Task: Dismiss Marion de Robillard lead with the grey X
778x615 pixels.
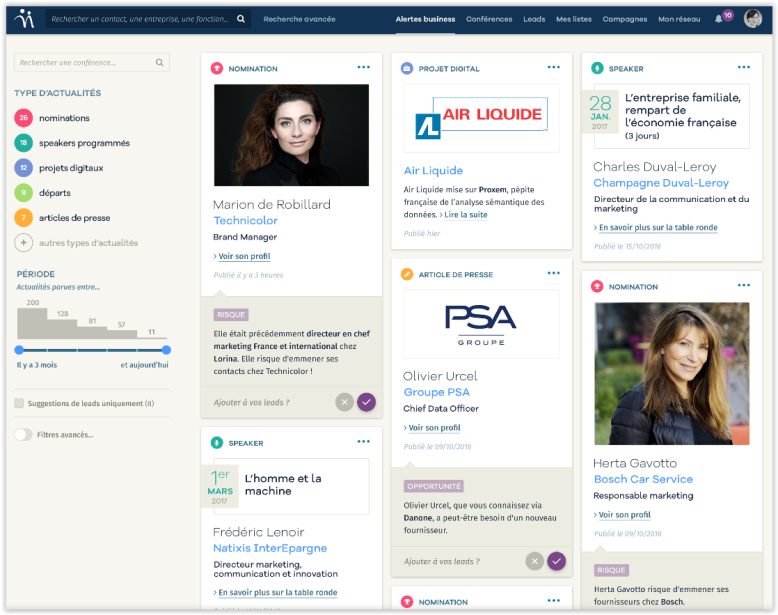Action: point(344,402)
